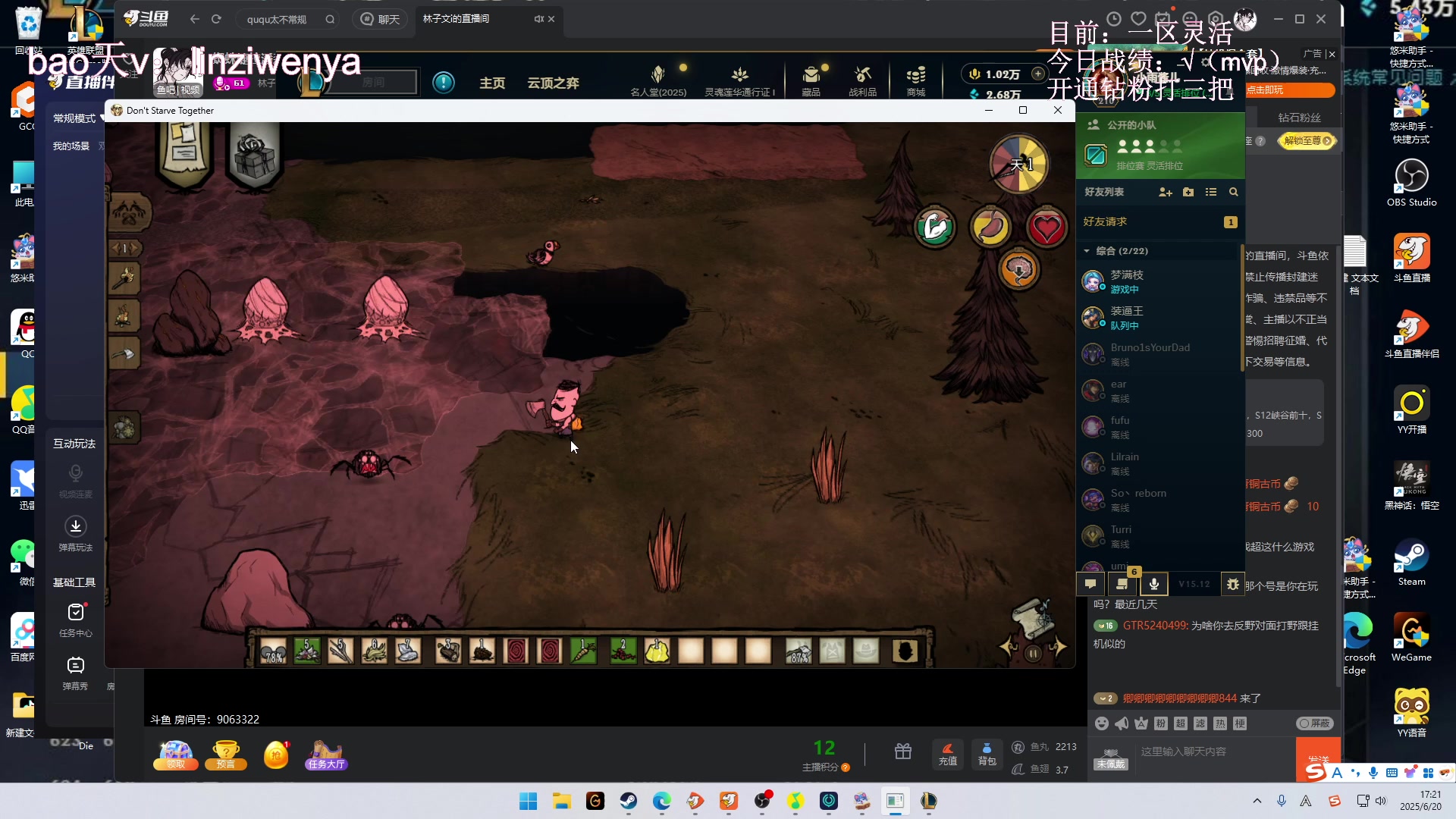
Task: Toggle the 粉 filter in chat toolbar
Action: point(1161,723)
